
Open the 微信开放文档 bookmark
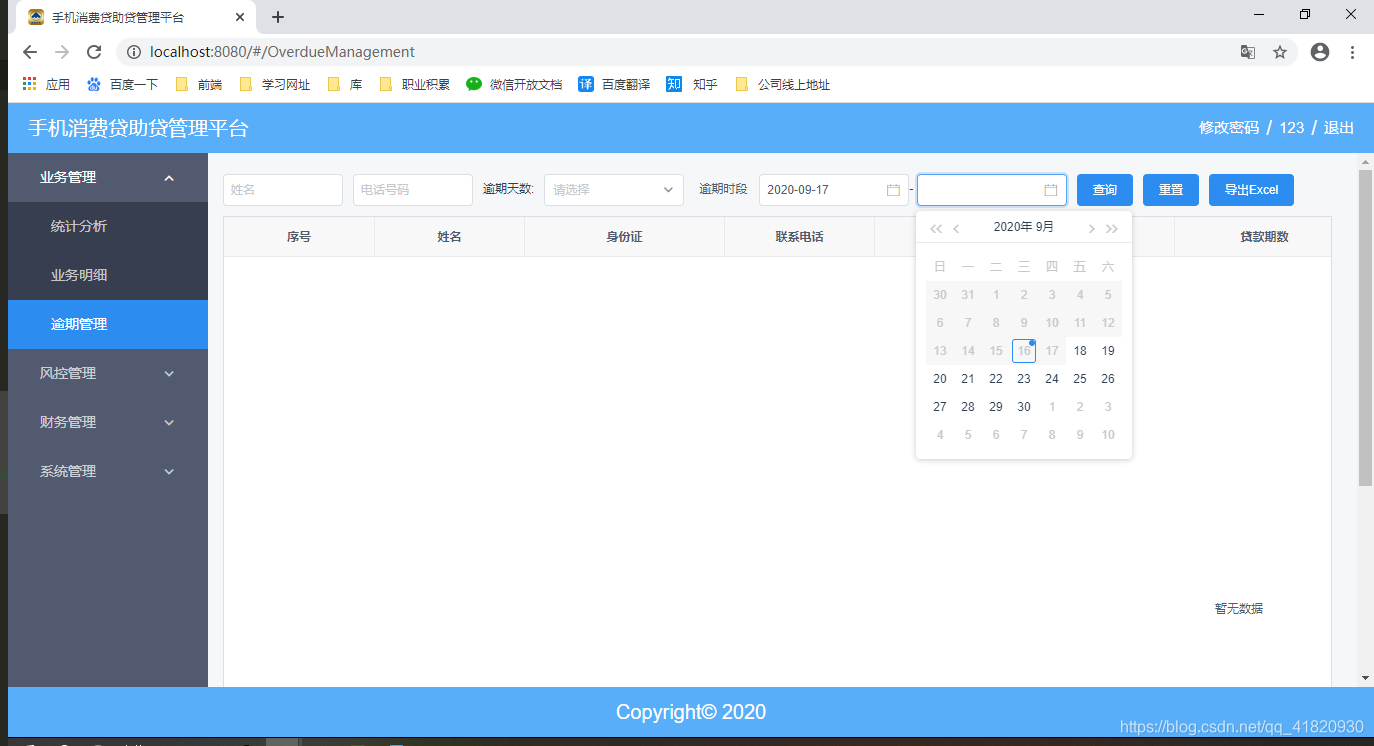pos(514,85)
